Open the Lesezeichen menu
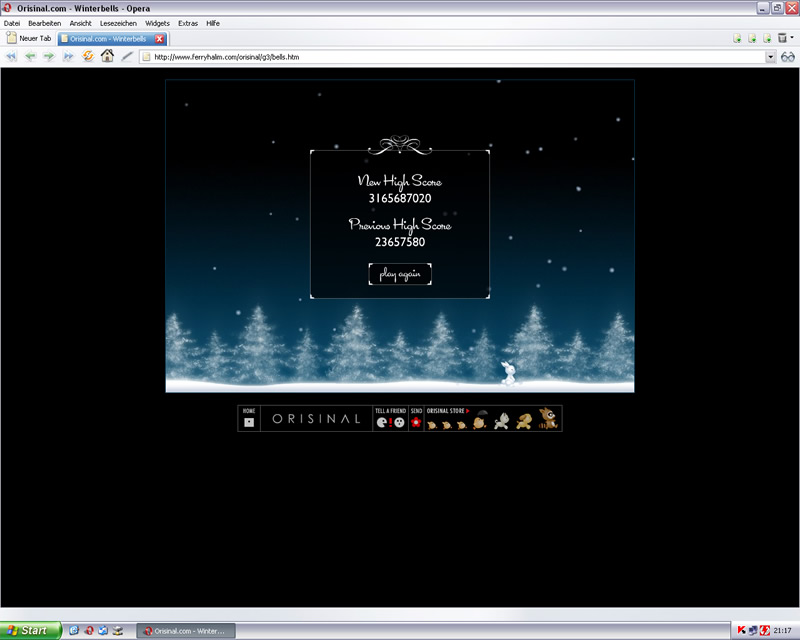800x640 pixels. coord(118,23)
